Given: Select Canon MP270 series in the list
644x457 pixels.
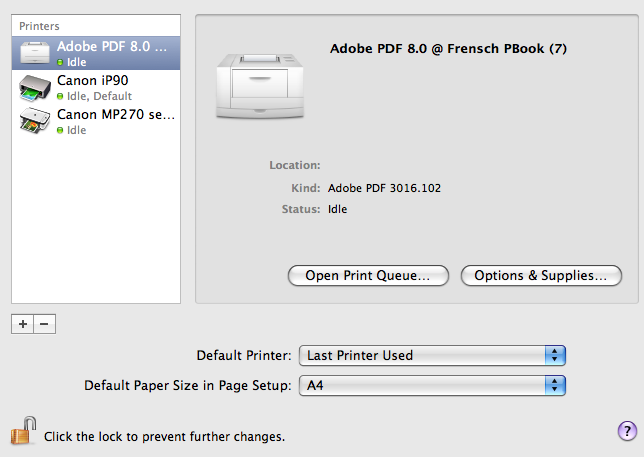Looking at the screenshot, I should (x=116, y=115).
